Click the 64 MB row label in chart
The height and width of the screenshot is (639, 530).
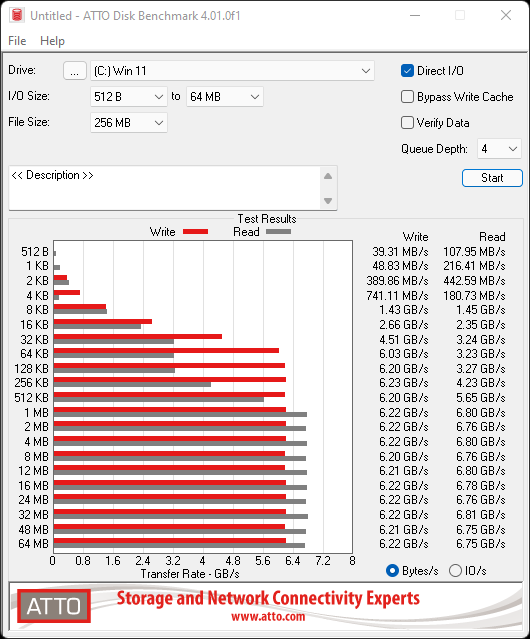[33, 544]
